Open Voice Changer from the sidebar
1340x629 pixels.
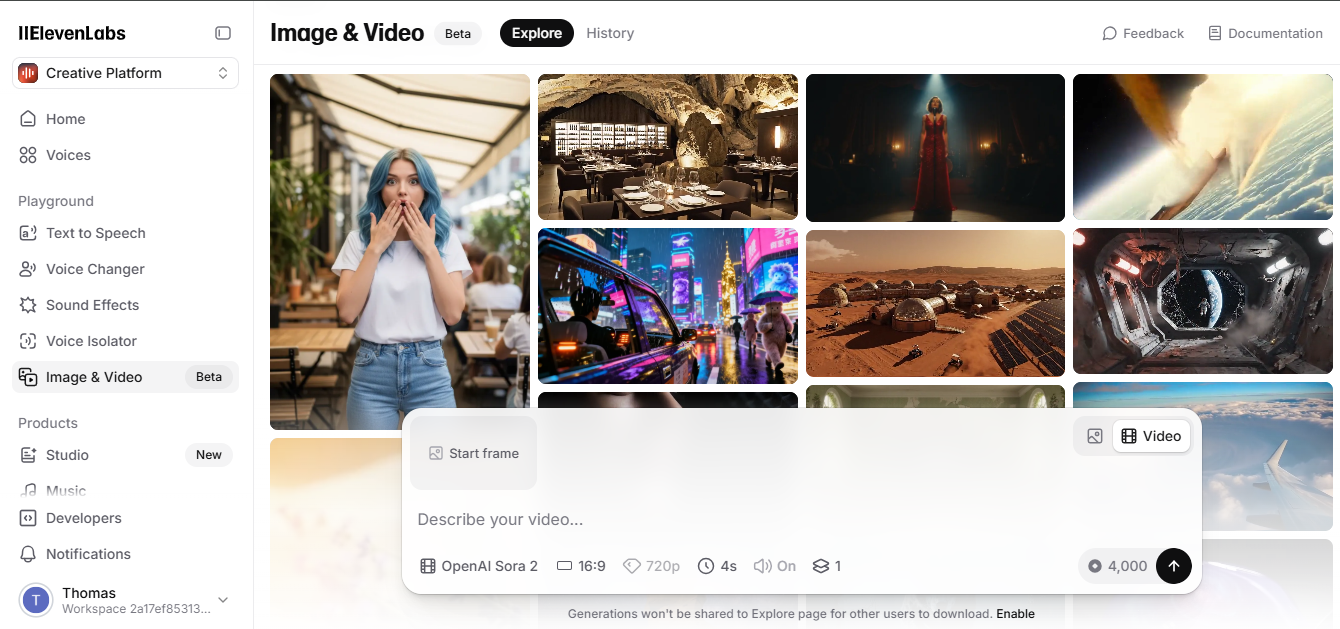tap(95, 269)
